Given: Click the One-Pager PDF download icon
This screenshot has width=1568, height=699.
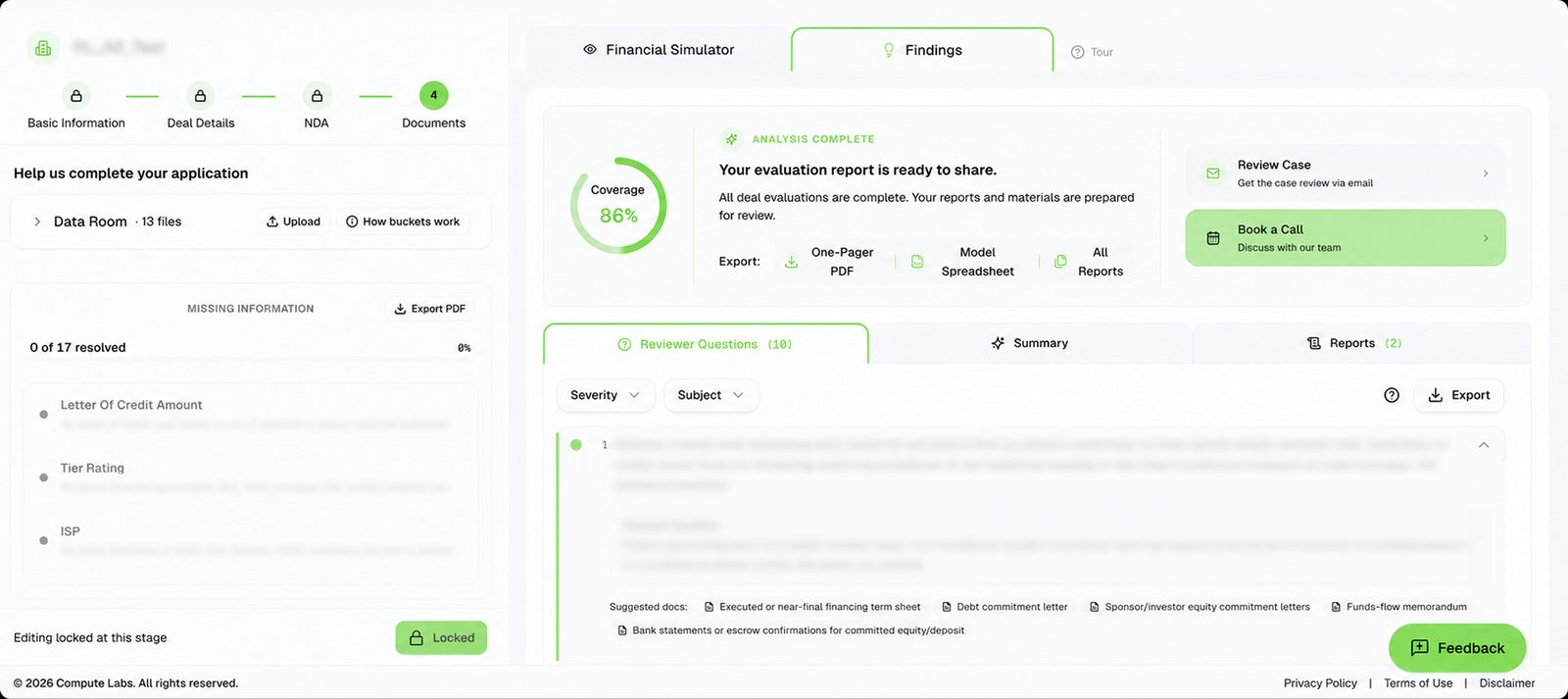Looking at the screenshot, I should click(791, 262).
